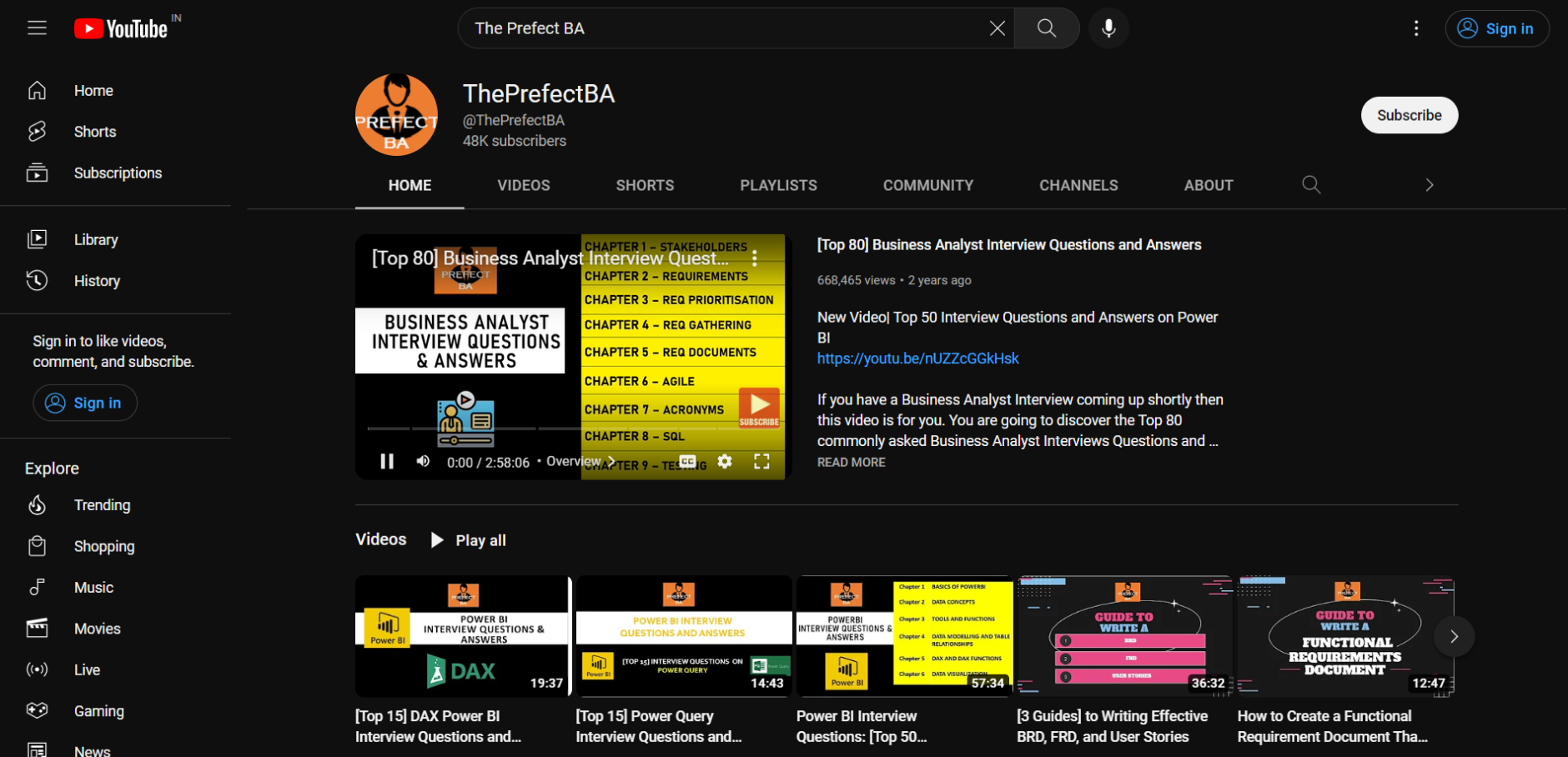Switch to the PLAYLISTS tab
1568x757 pixels.
point(778,186)
